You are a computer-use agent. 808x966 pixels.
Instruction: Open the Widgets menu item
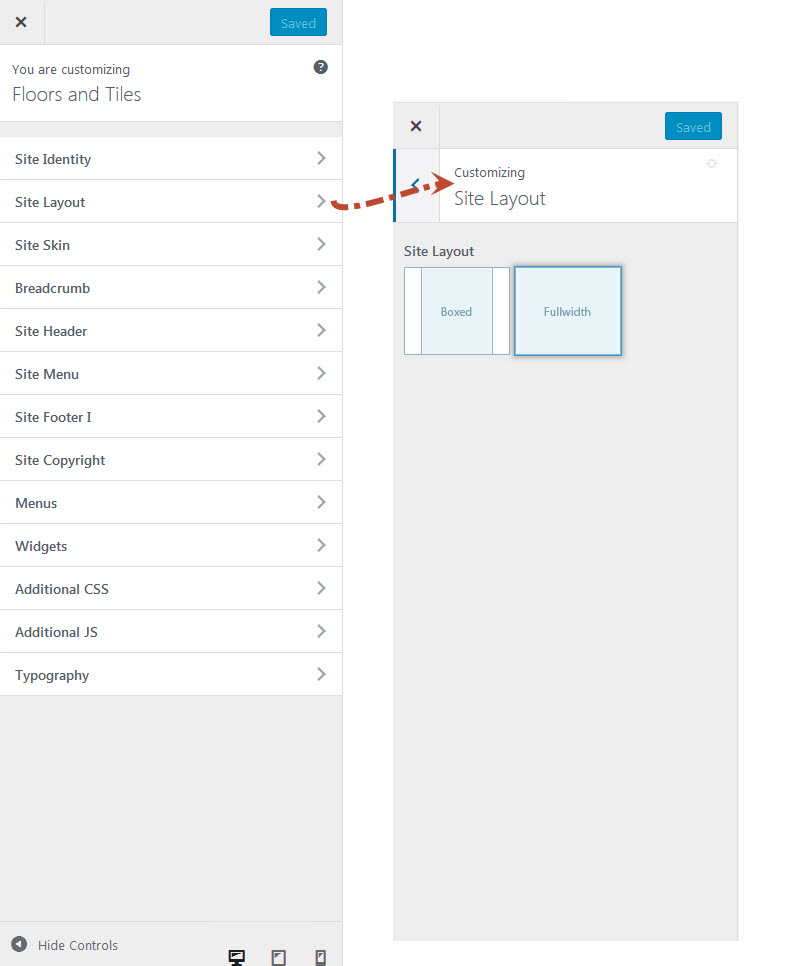click(170, 546)
